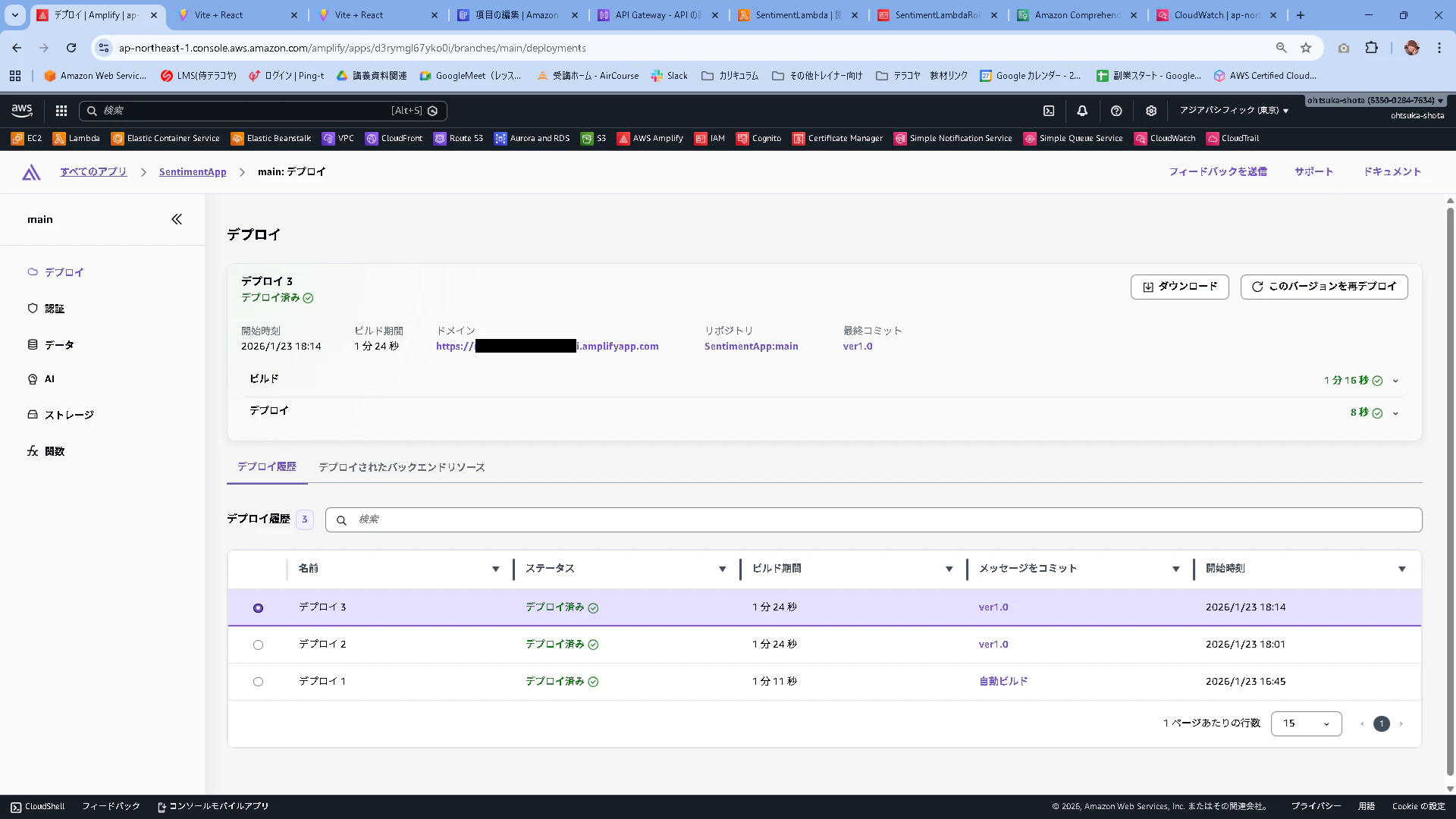Select the デプロイ 2 radio button
Image resolution: width=1456 pixels, height=819 pixels.
(258, 645)
